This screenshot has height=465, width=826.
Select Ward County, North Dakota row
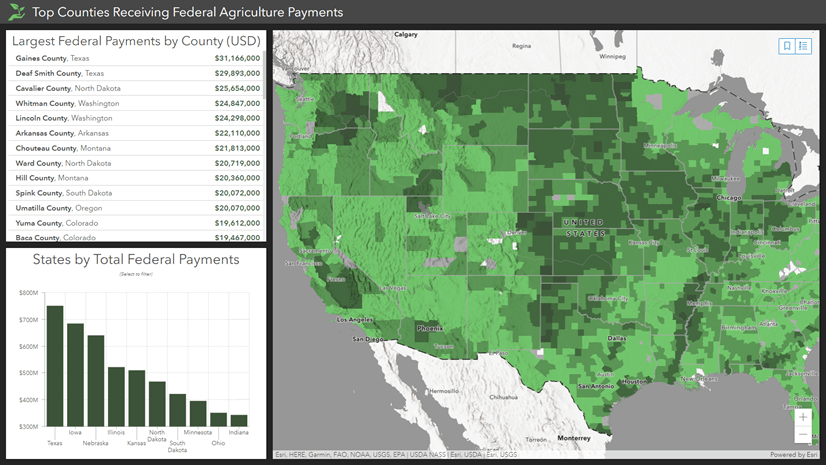(x=136, y=163)
